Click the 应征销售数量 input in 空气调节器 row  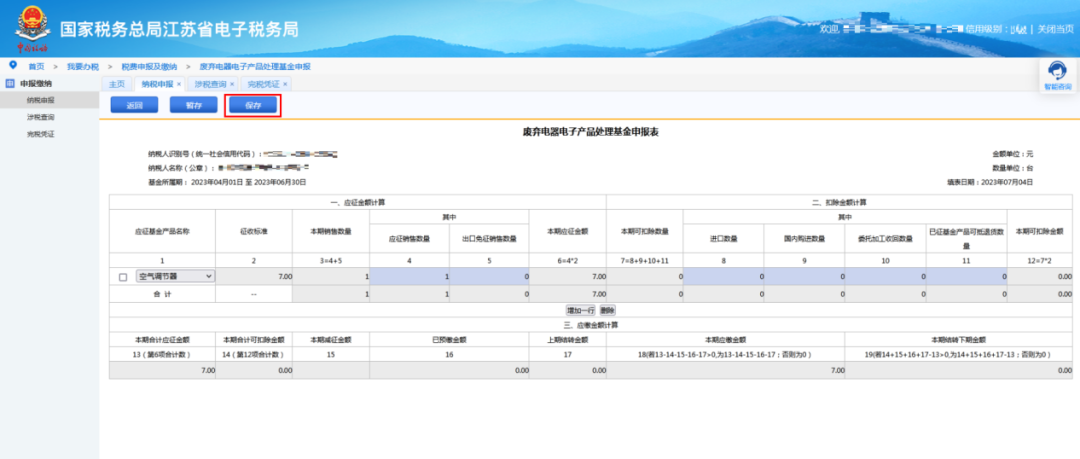click(x=411, y=276)
